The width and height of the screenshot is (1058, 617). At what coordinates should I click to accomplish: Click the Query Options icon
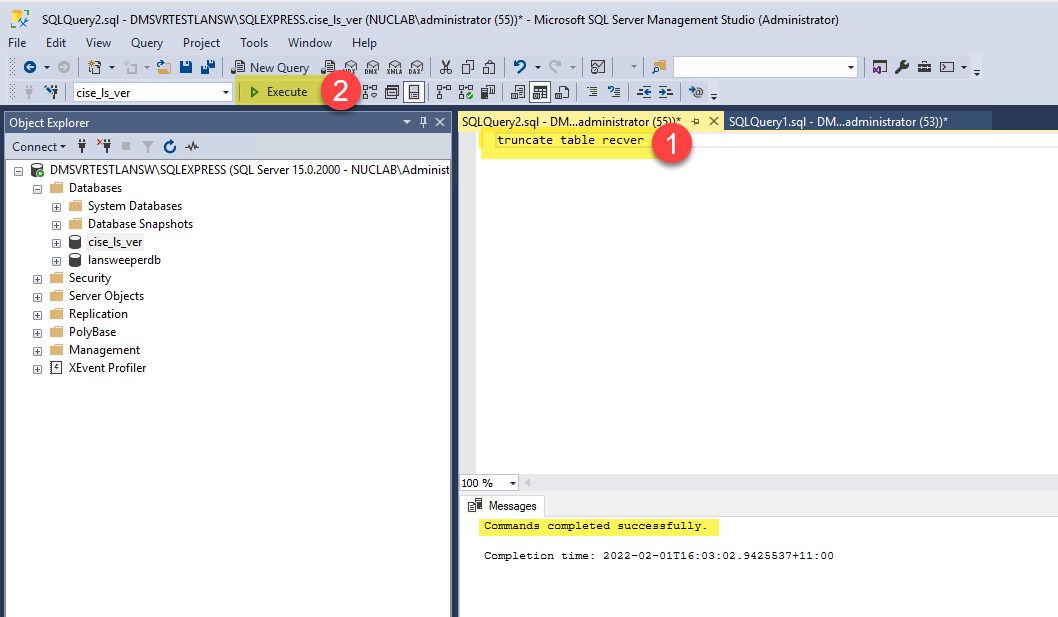[x=392, y=92]
